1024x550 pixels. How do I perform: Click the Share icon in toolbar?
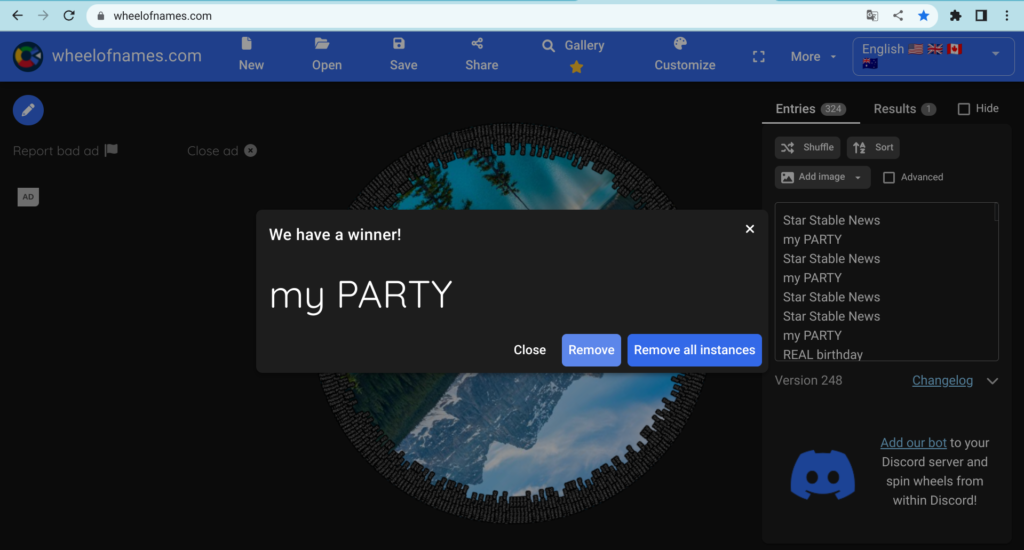[477, 45]
